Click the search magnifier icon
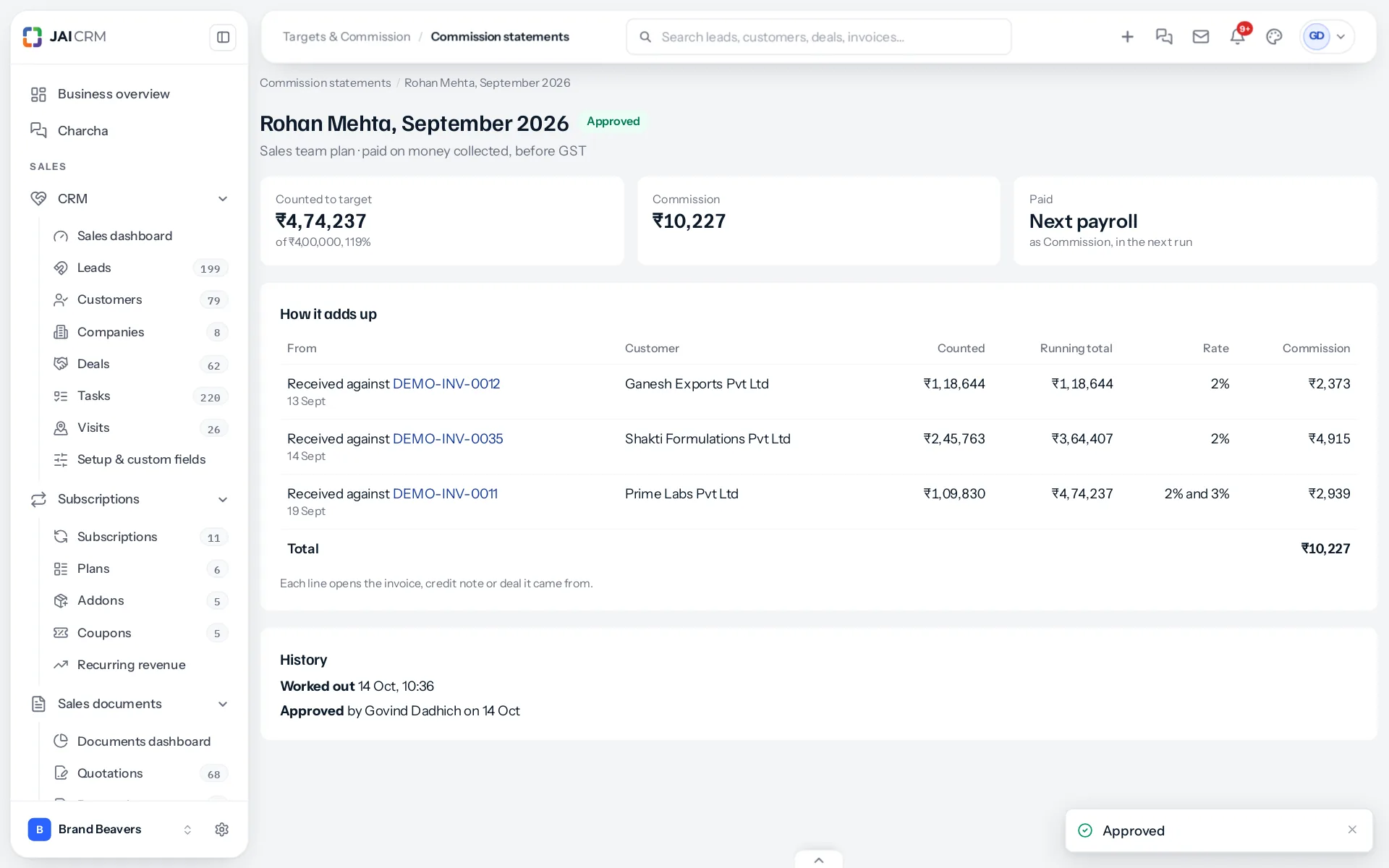 (x=645, y=37)
